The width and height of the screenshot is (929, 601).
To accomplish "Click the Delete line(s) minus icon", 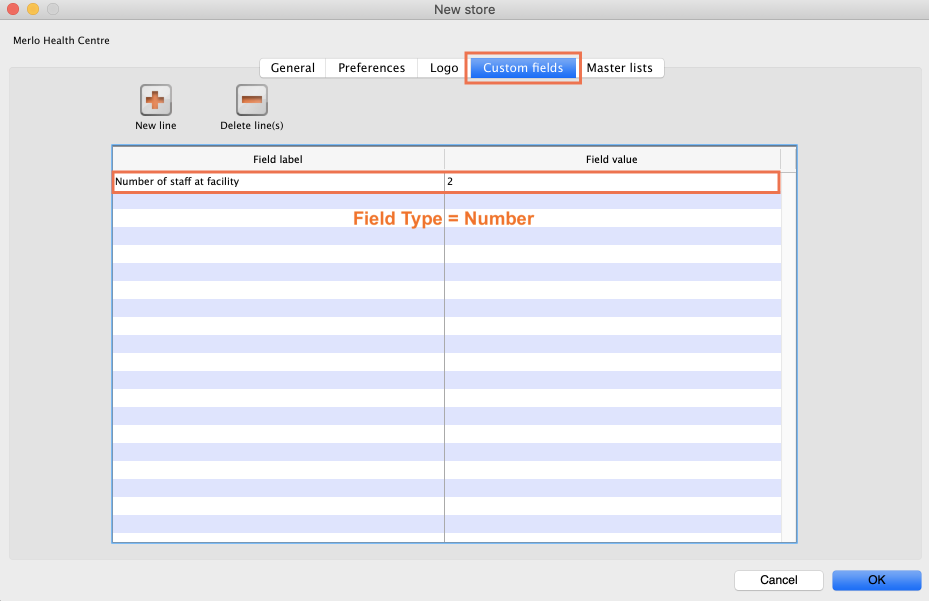I will tap(252, 100).
